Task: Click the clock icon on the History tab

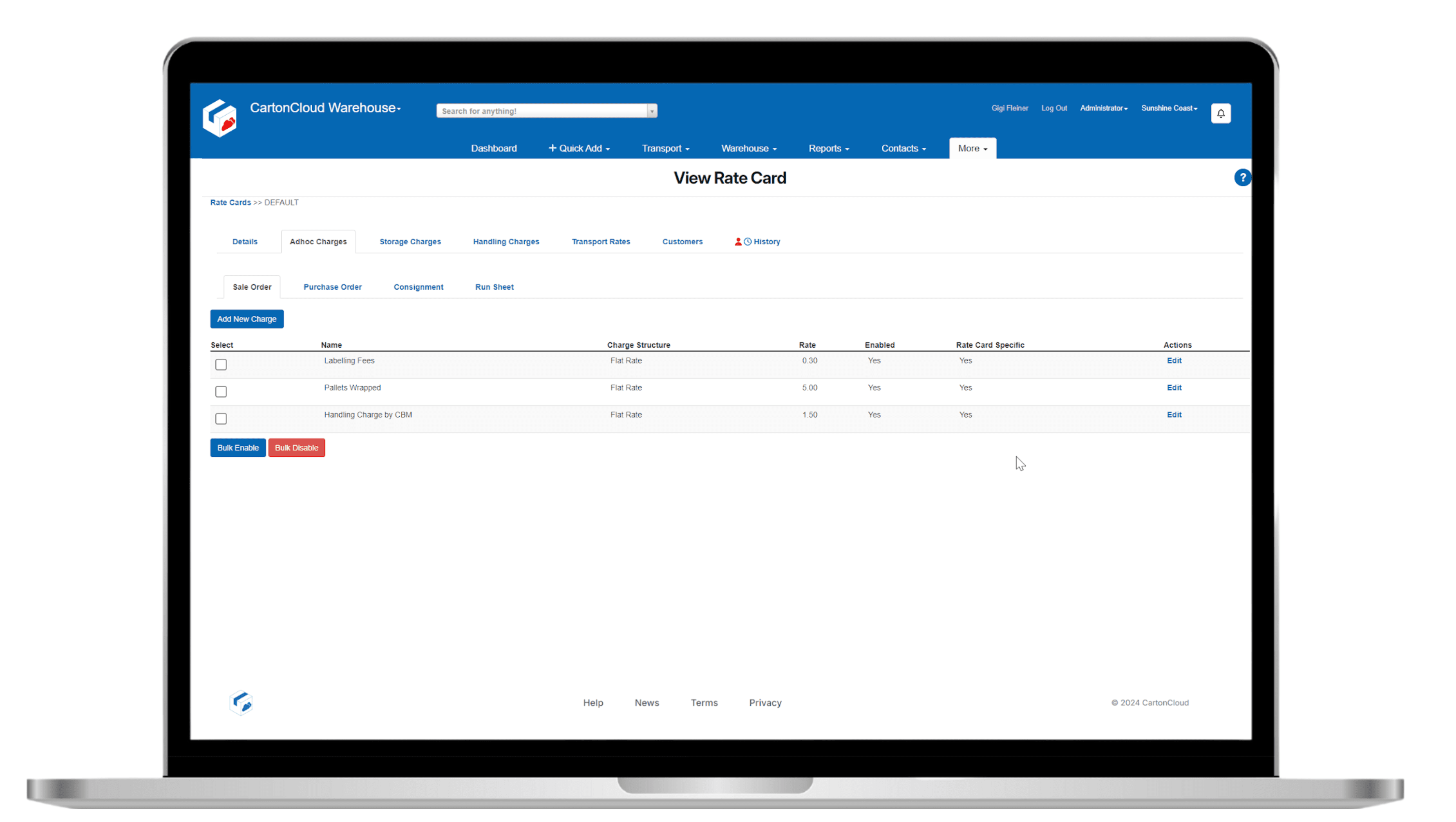Action: click(x=748, y=241)
